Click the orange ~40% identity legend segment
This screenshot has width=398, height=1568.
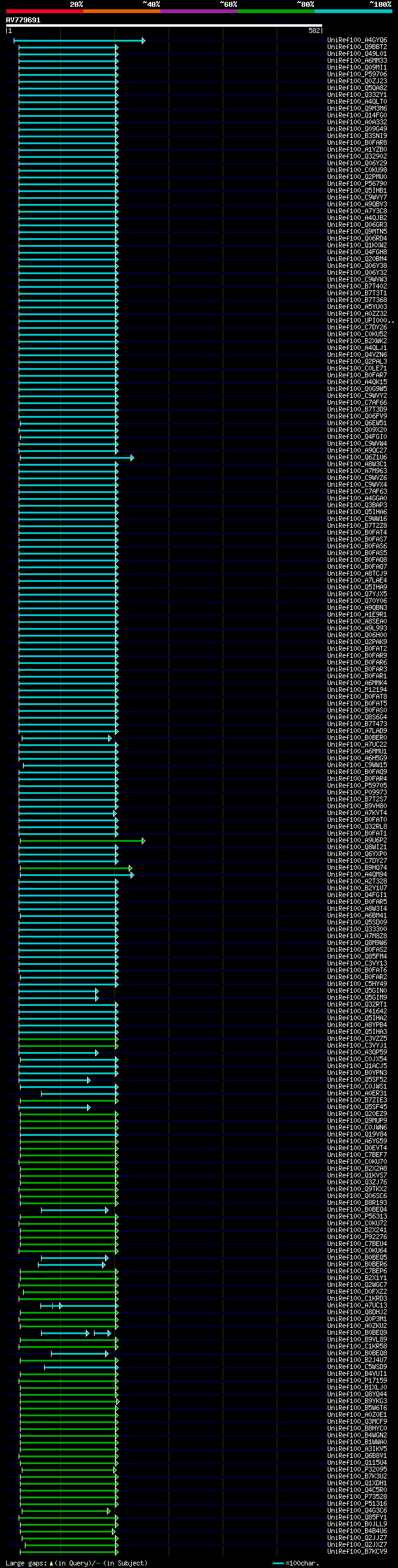point(121,11)
